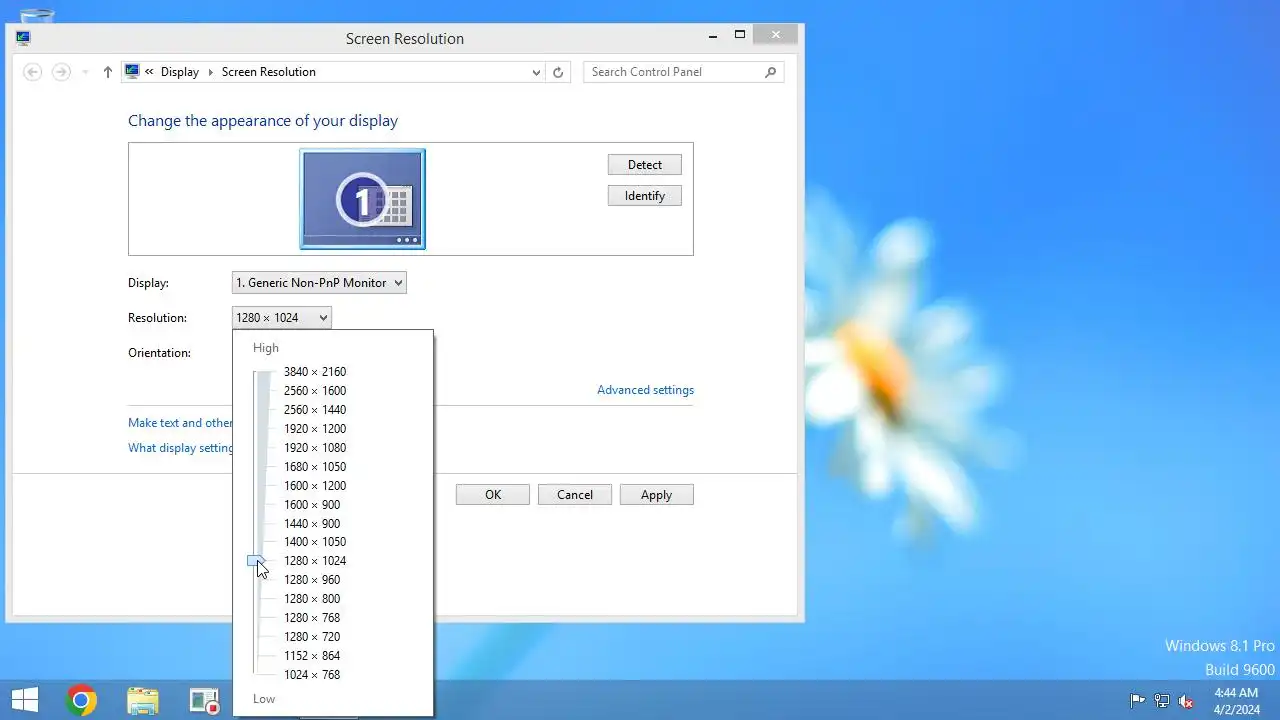
Task: Select 1440 × 900 resolution
Action: tap(312, 524)
